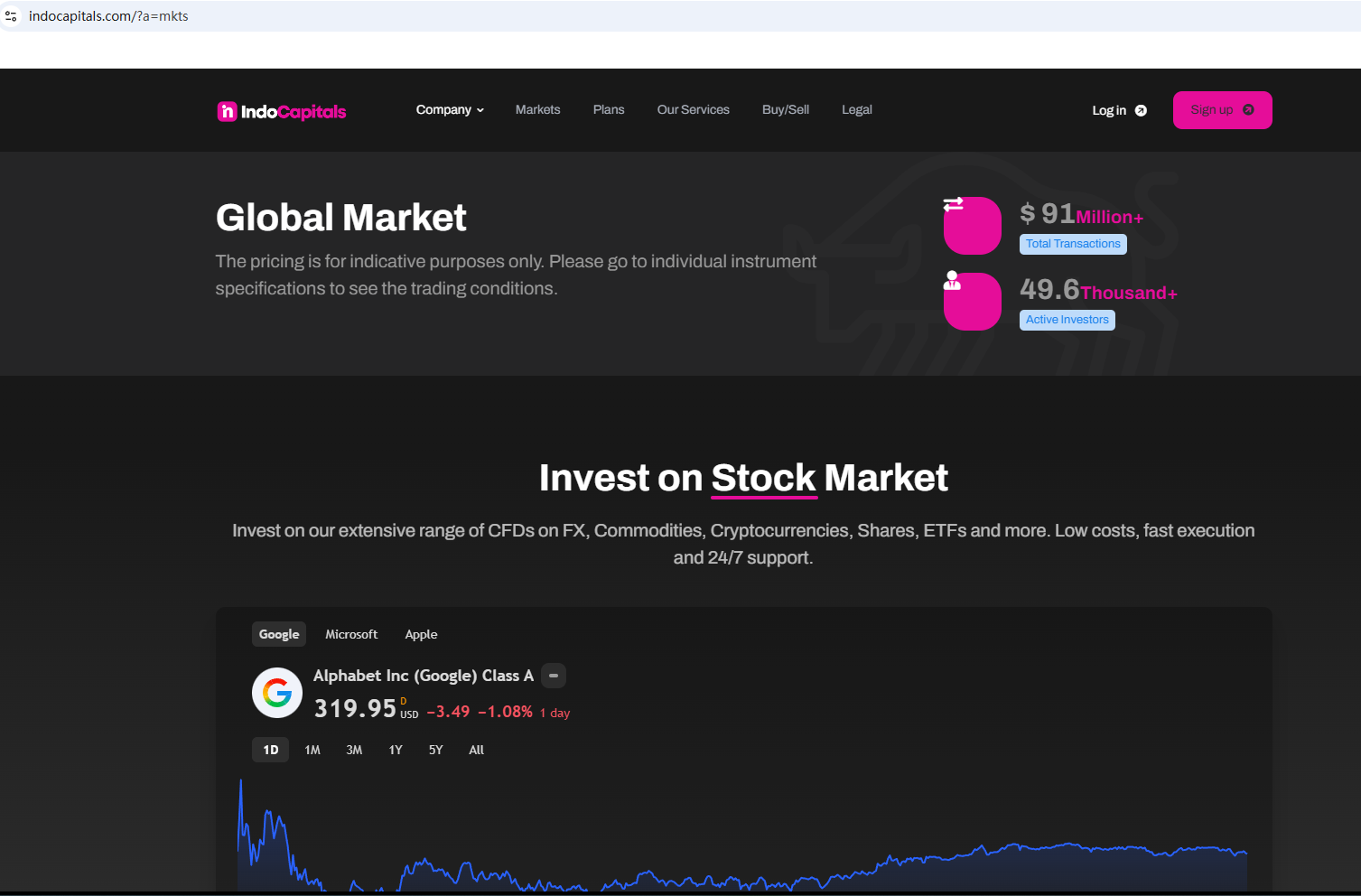Open the Legal page link

[857, 110]
